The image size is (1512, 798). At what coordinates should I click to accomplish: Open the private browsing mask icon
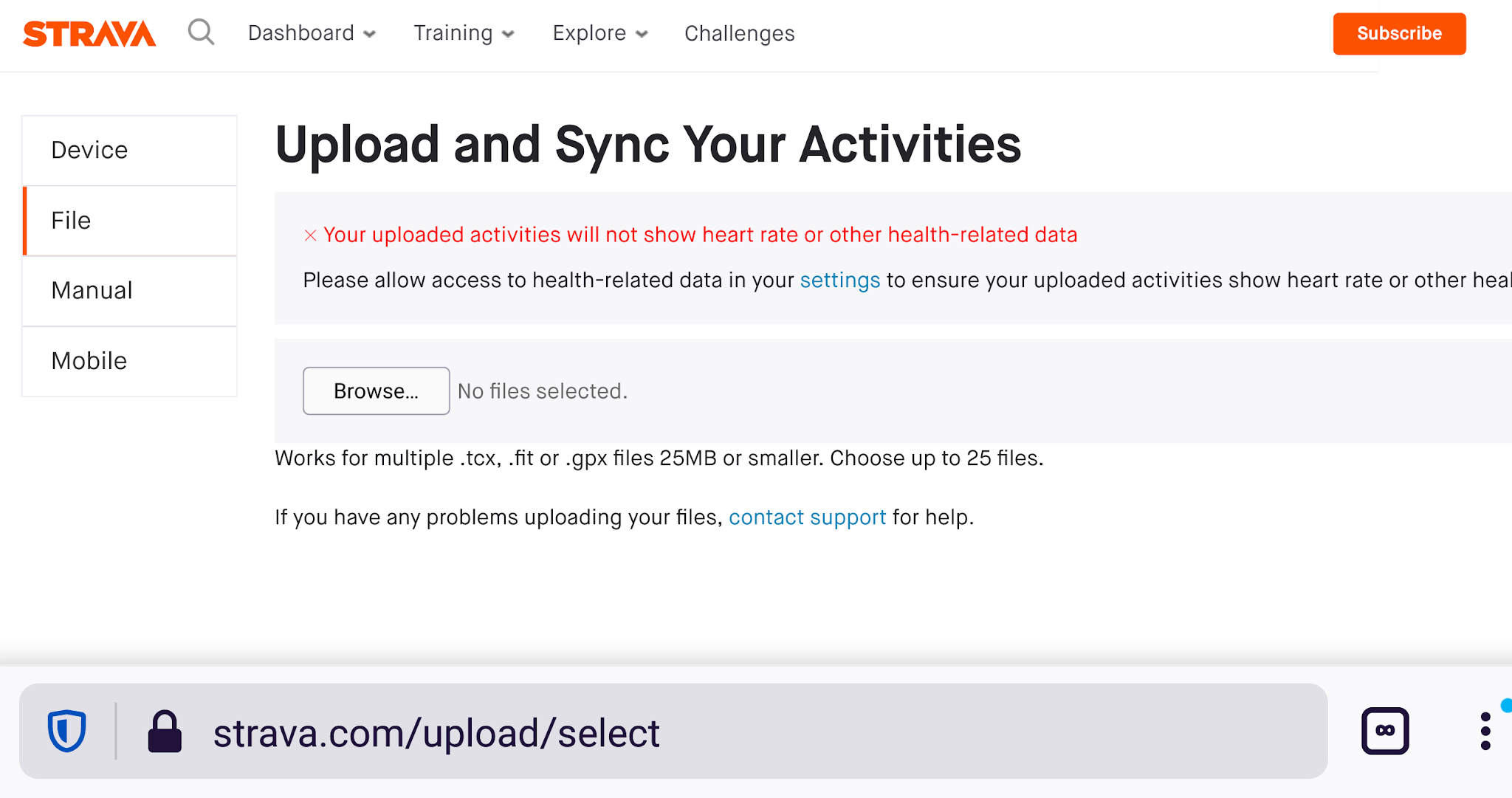pyautogui.click(x=1384, y=731)
